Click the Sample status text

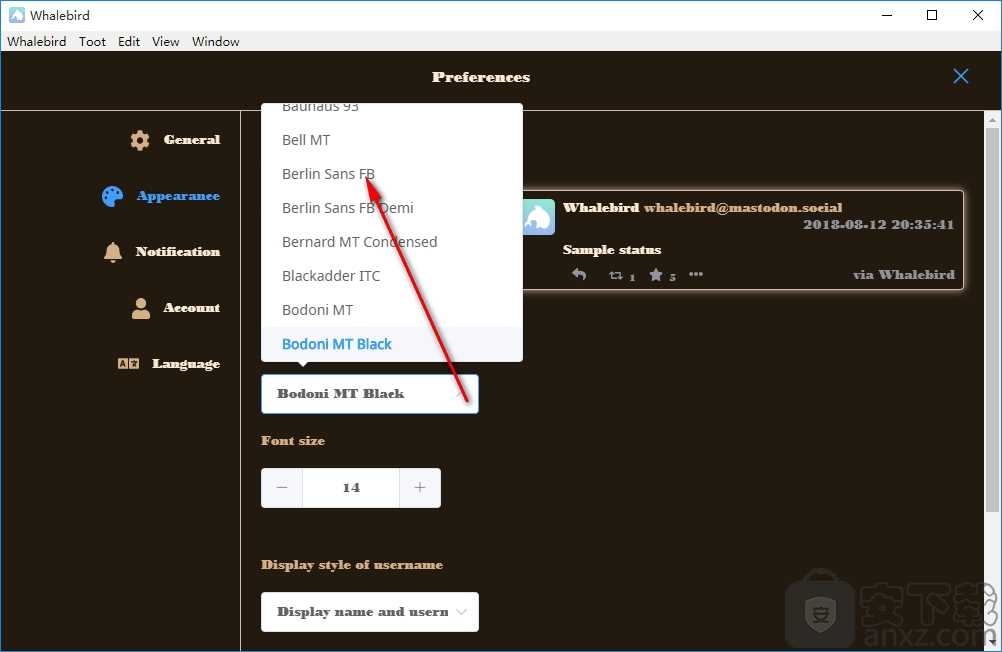612,250
